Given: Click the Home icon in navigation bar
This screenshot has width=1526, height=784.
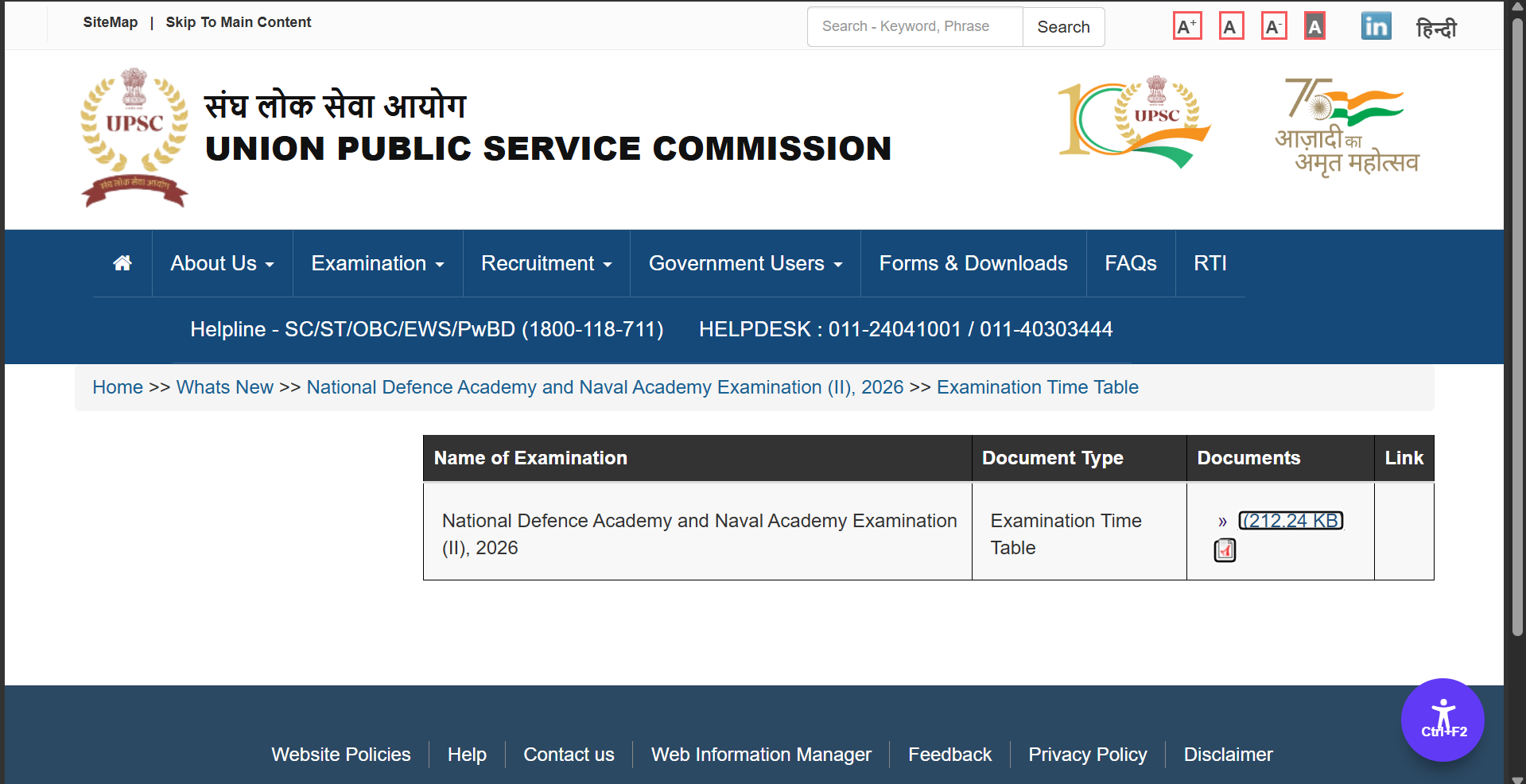Looking at the screenshot, I should [x=122, y=263].
